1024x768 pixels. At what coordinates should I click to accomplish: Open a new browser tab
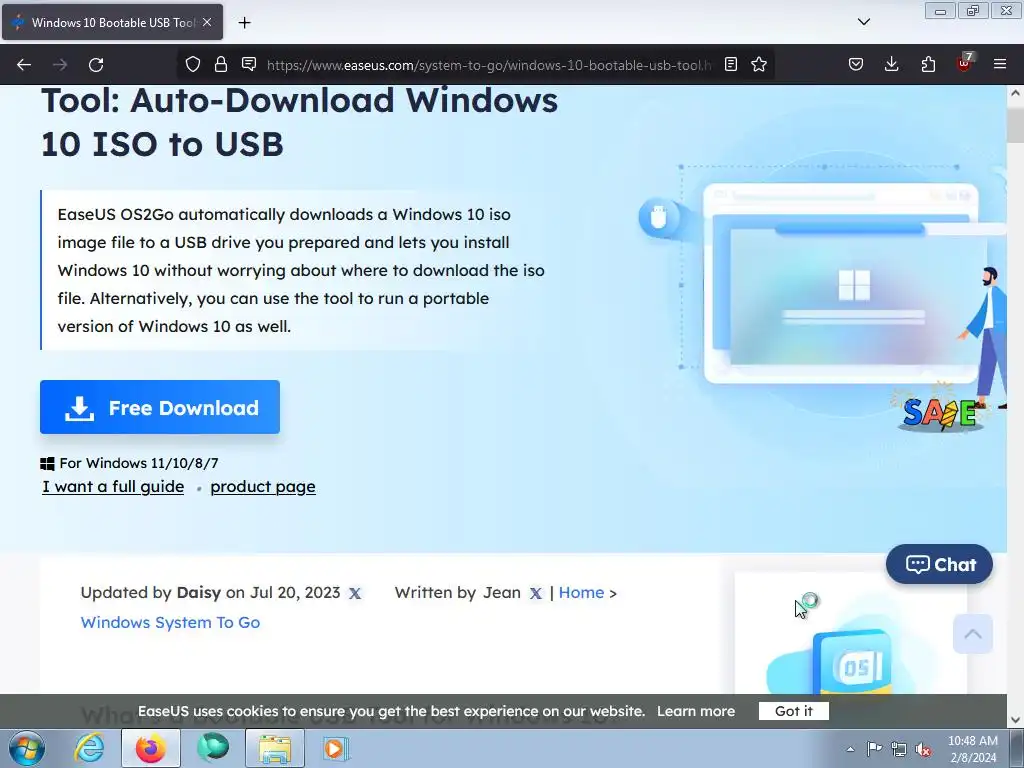244,23
